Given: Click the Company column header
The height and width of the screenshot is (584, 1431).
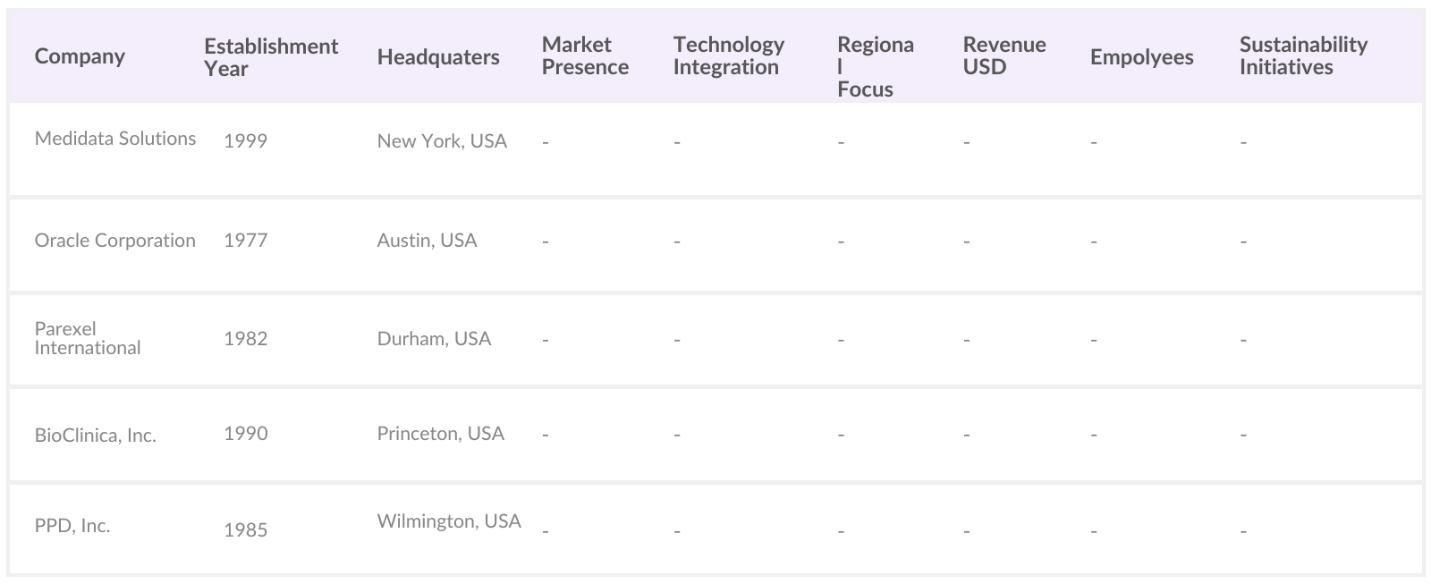Looking at the screenshot, I should [80, 57].
